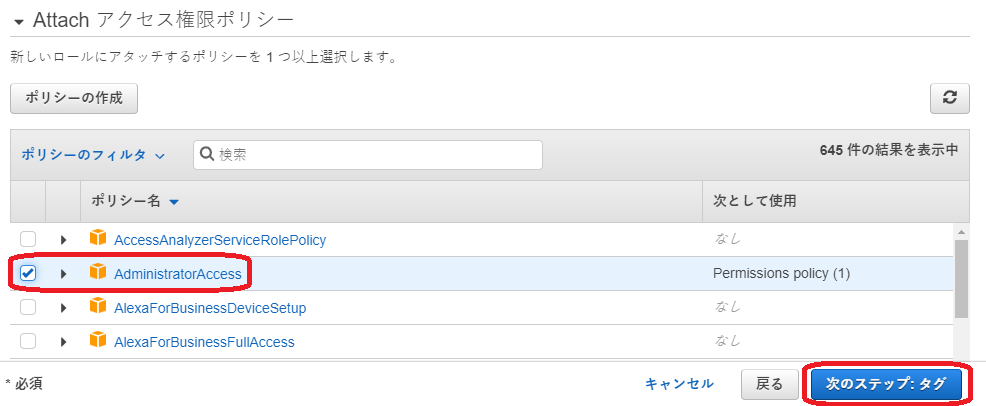Viewport: 986px width, 406px height.
Task: Click the orange box icon beside AlexaForBusinessDeviceSetup
Action: click(x=98, y=307)
